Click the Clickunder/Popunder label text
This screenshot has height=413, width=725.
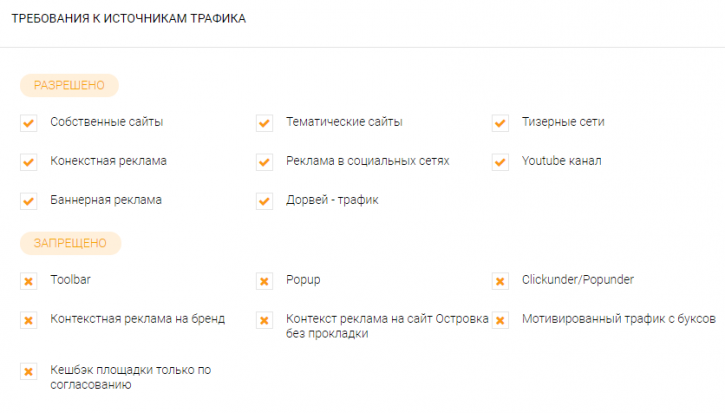coord(578,280)
